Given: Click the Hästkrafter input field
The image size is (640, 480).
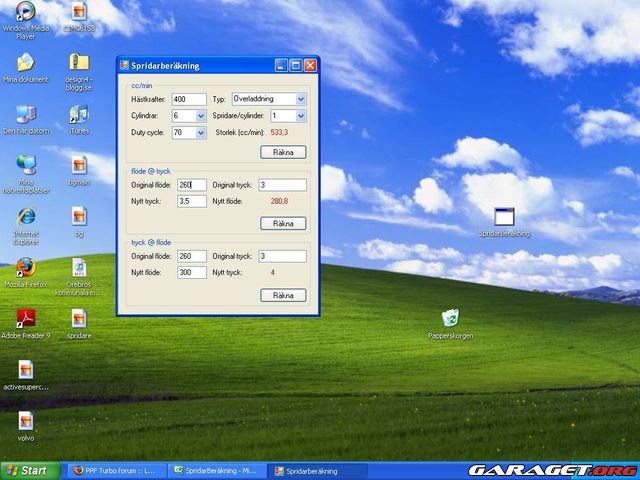Looking at the screenshot, I should (188, 99).
